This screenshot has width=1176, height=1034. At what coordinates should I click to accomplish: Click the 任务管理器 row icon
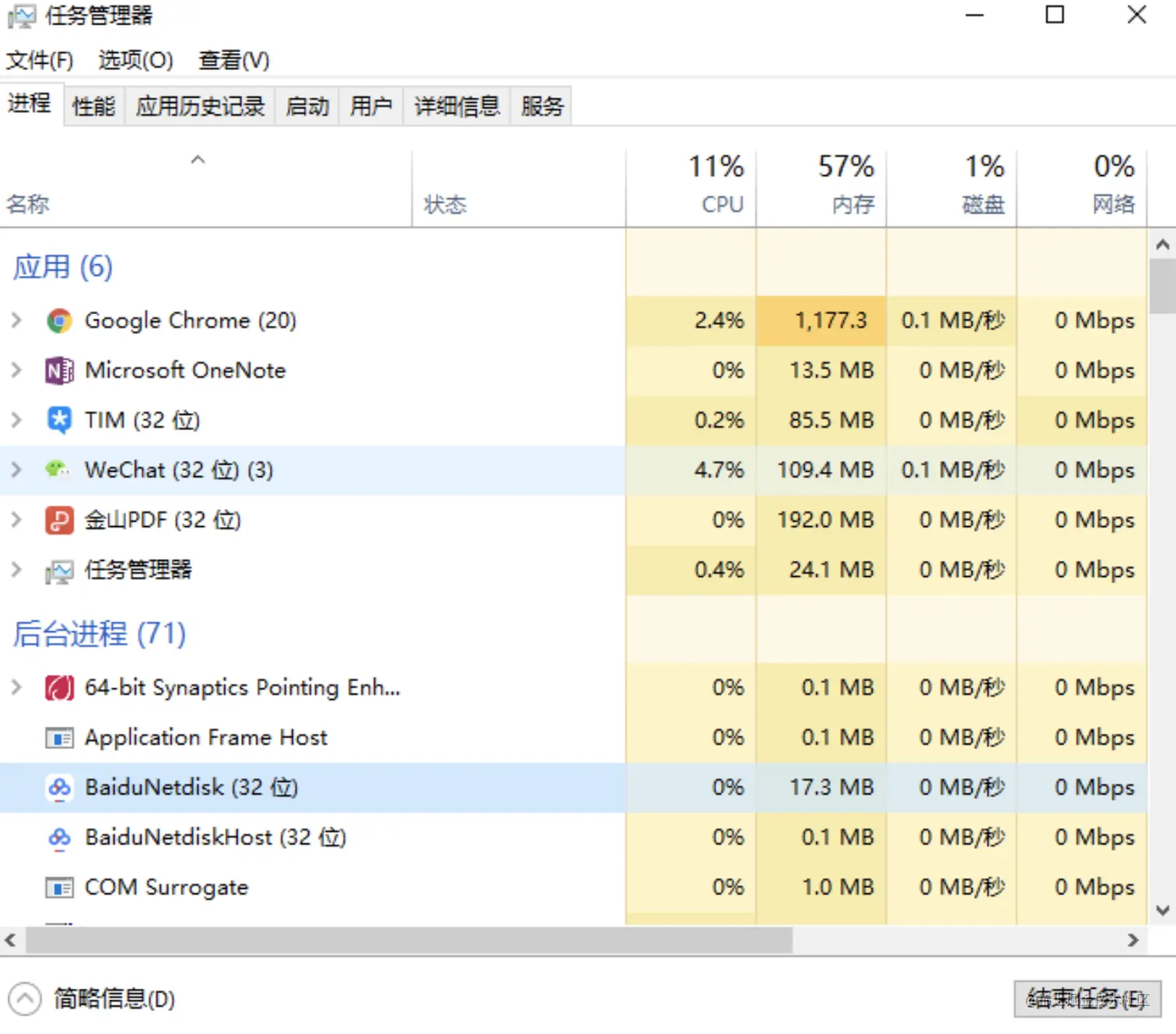pyautogui.click(x=59, y=570)
